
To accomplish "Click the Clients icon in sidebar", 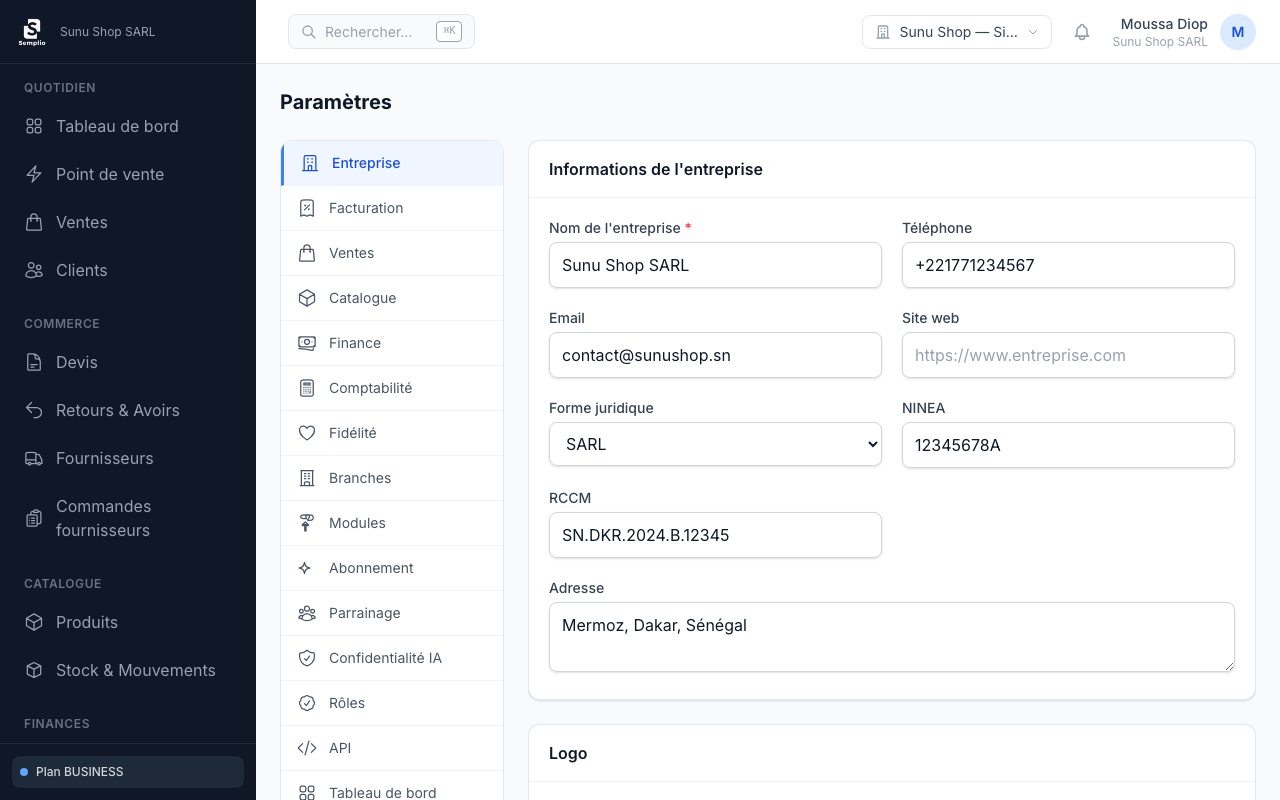I will tap(32, 270).
